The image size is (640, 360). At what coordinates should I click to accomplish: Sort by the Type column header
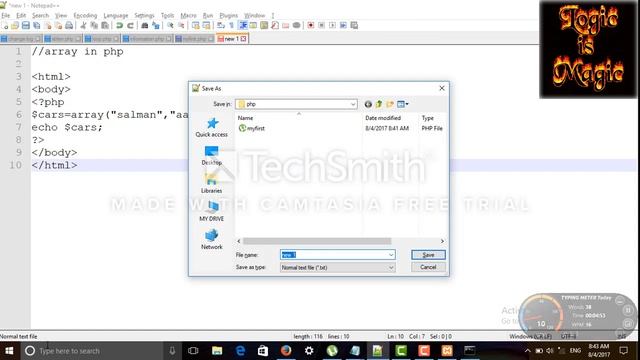428,118
